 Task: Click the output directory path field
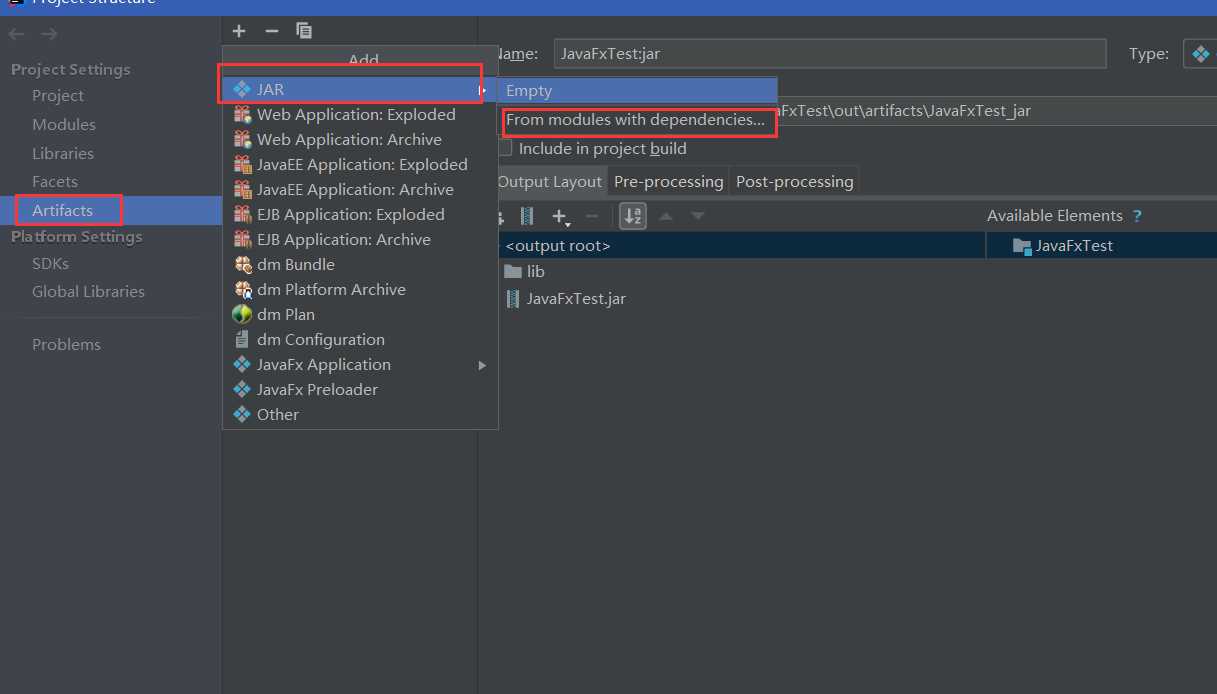click(997, 111)
